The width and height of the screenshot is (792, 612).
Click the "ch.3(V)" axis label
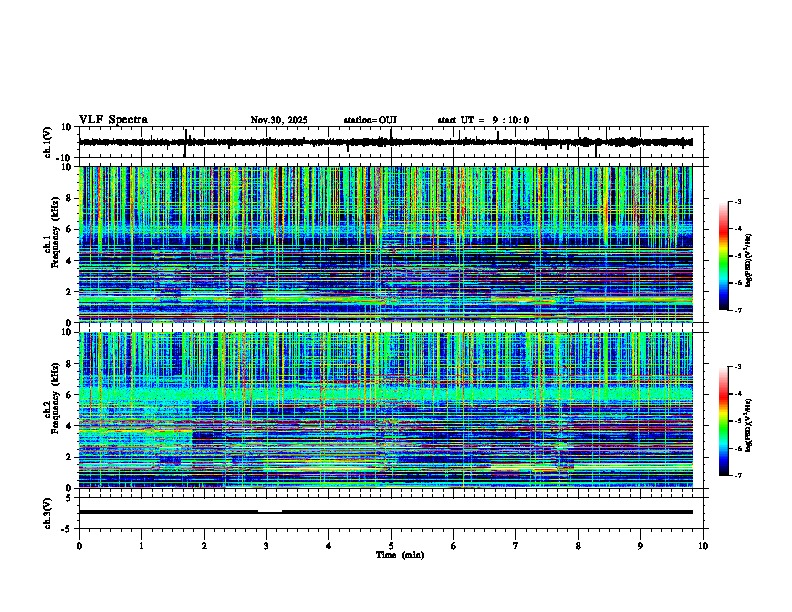(x=48, y=513)
